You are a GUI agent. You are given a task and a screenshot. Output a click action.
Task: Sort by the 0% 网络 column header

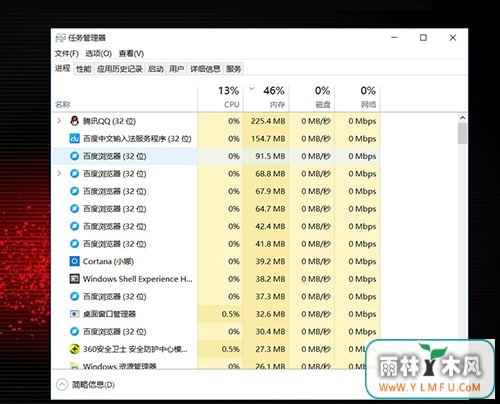357,97
